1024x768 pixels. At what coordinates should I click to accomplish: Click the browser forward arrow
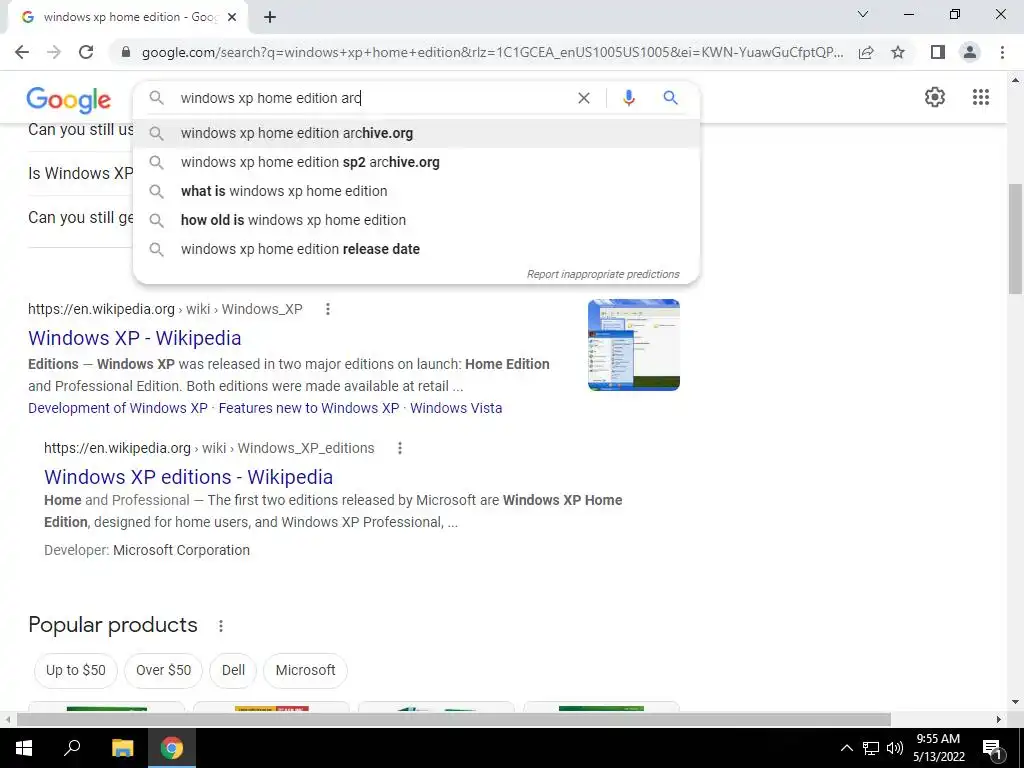54,52
